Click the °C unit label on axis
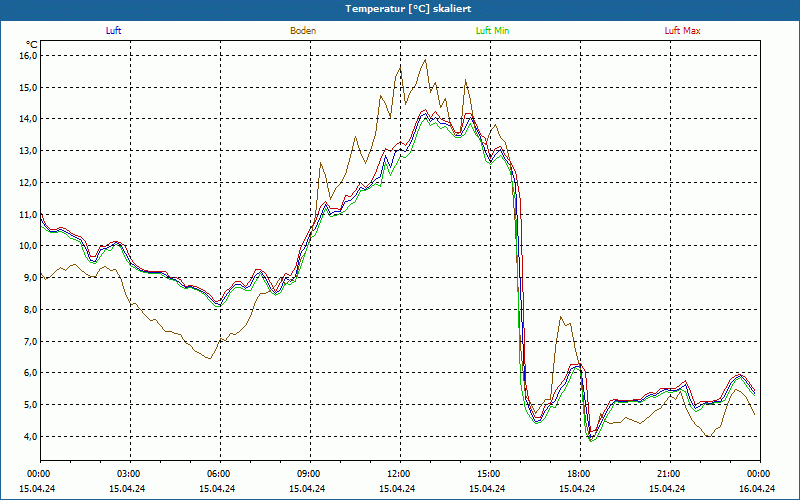The height and width of the screenshot is (500, 800). point(32,45)
